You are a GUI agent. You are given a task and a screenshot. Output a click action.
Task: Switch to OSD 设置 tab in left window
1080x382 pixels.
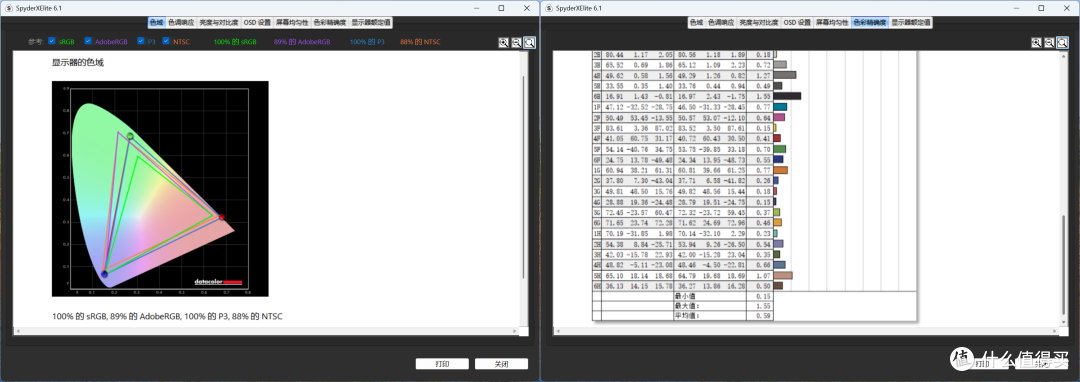pos(258,22)
